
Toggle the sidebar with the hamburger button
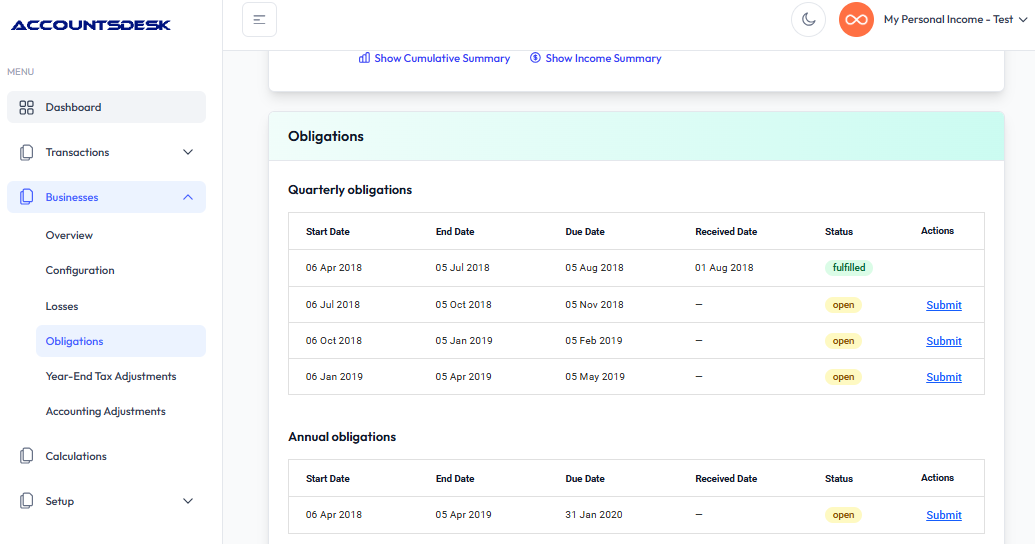point(259,20)
